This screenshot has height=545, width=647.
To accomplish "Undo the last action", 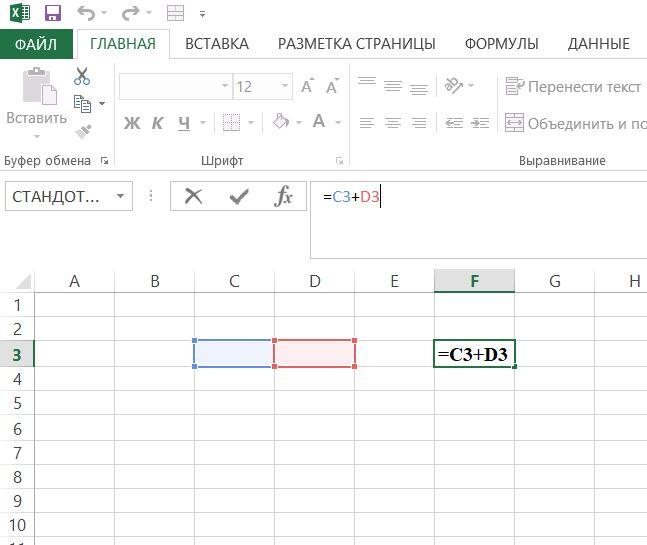I will 86,13.
